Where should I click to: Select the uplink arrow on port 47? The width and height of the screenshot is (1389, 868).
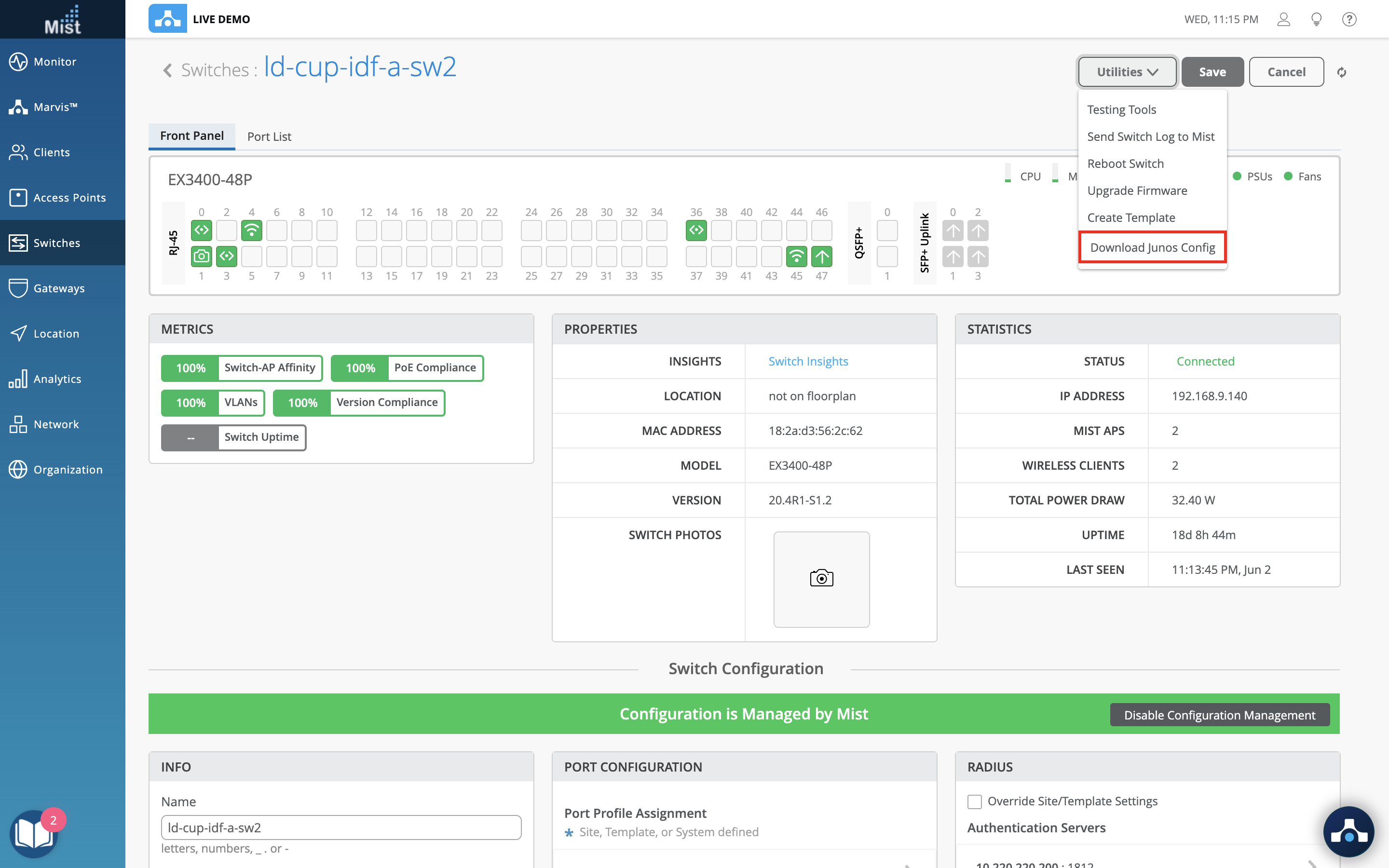pyautogui.click(x=821, y=256)
